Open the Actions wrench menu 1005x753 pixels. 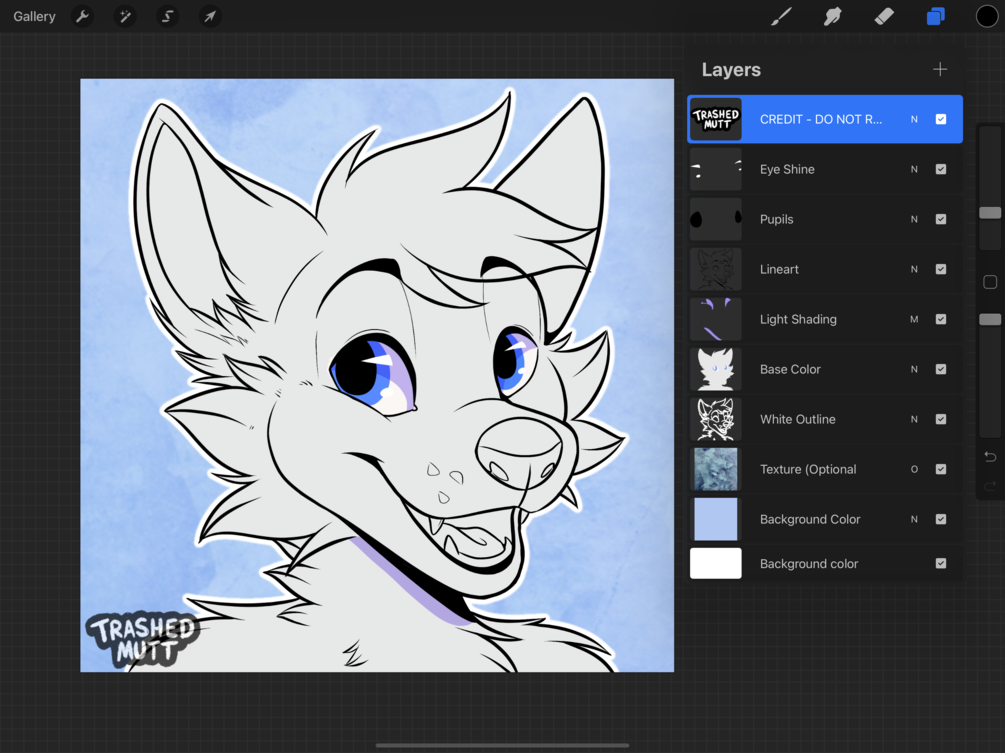pyautogui.click(x=82, y=16)
